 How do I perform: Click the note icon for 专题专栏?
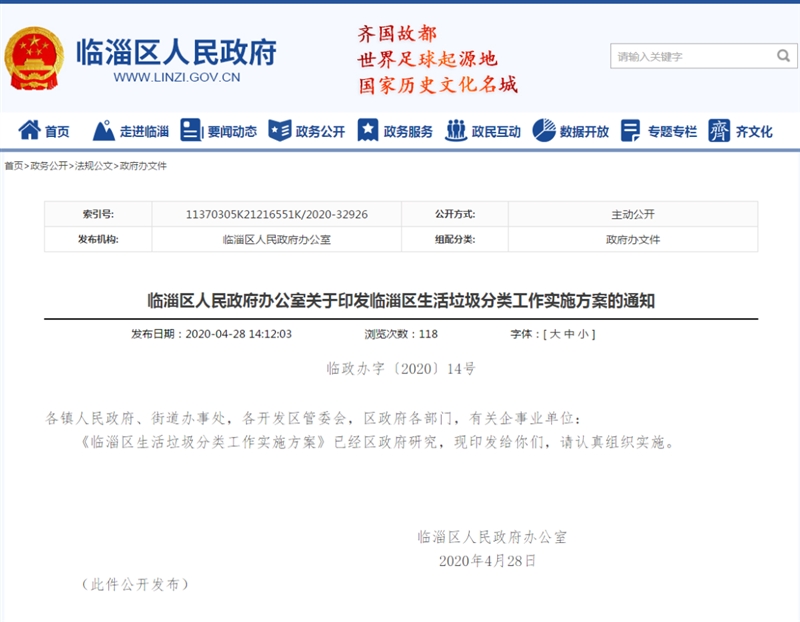(631, 131)
